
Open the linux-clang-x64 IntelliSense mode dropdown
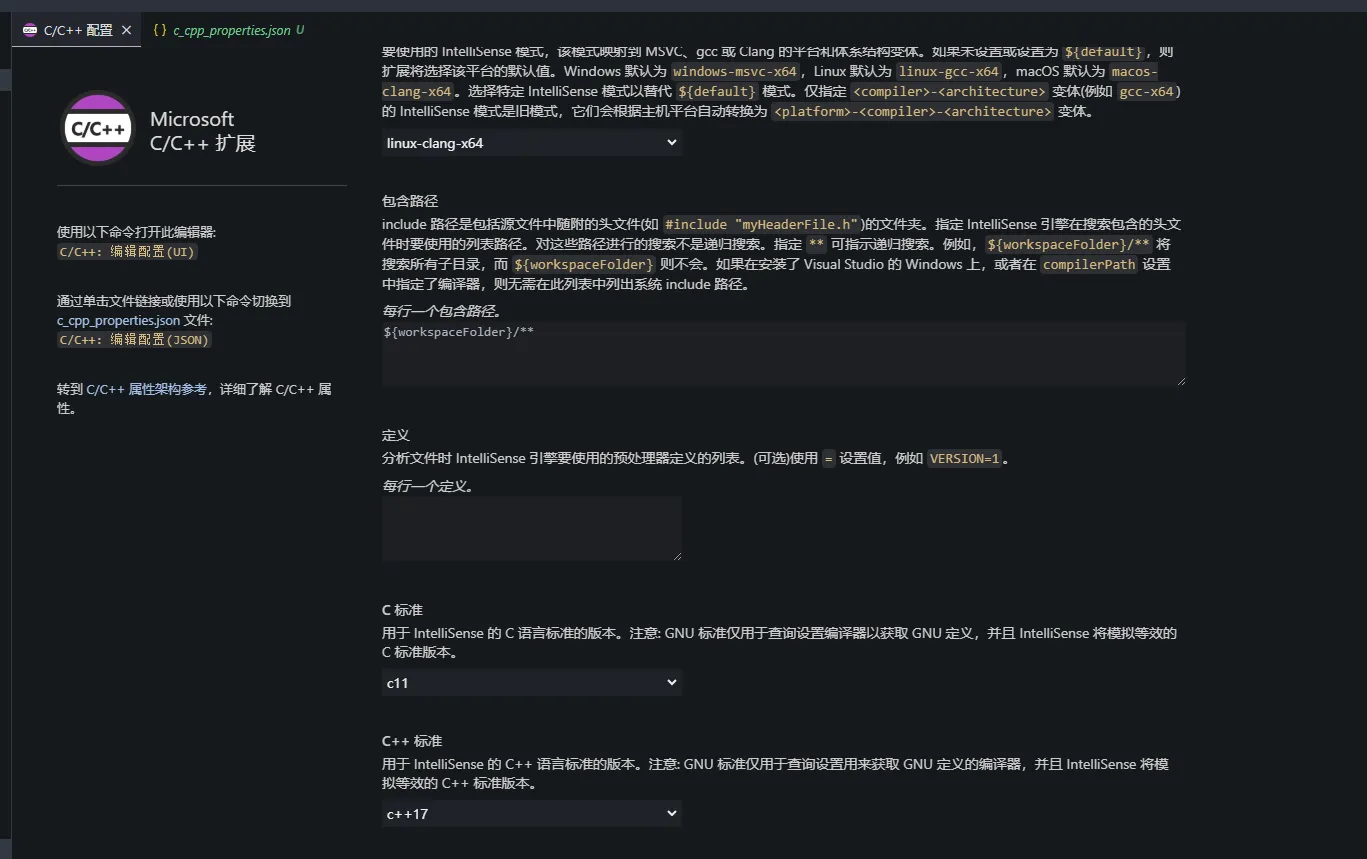[x=532, y=143]
